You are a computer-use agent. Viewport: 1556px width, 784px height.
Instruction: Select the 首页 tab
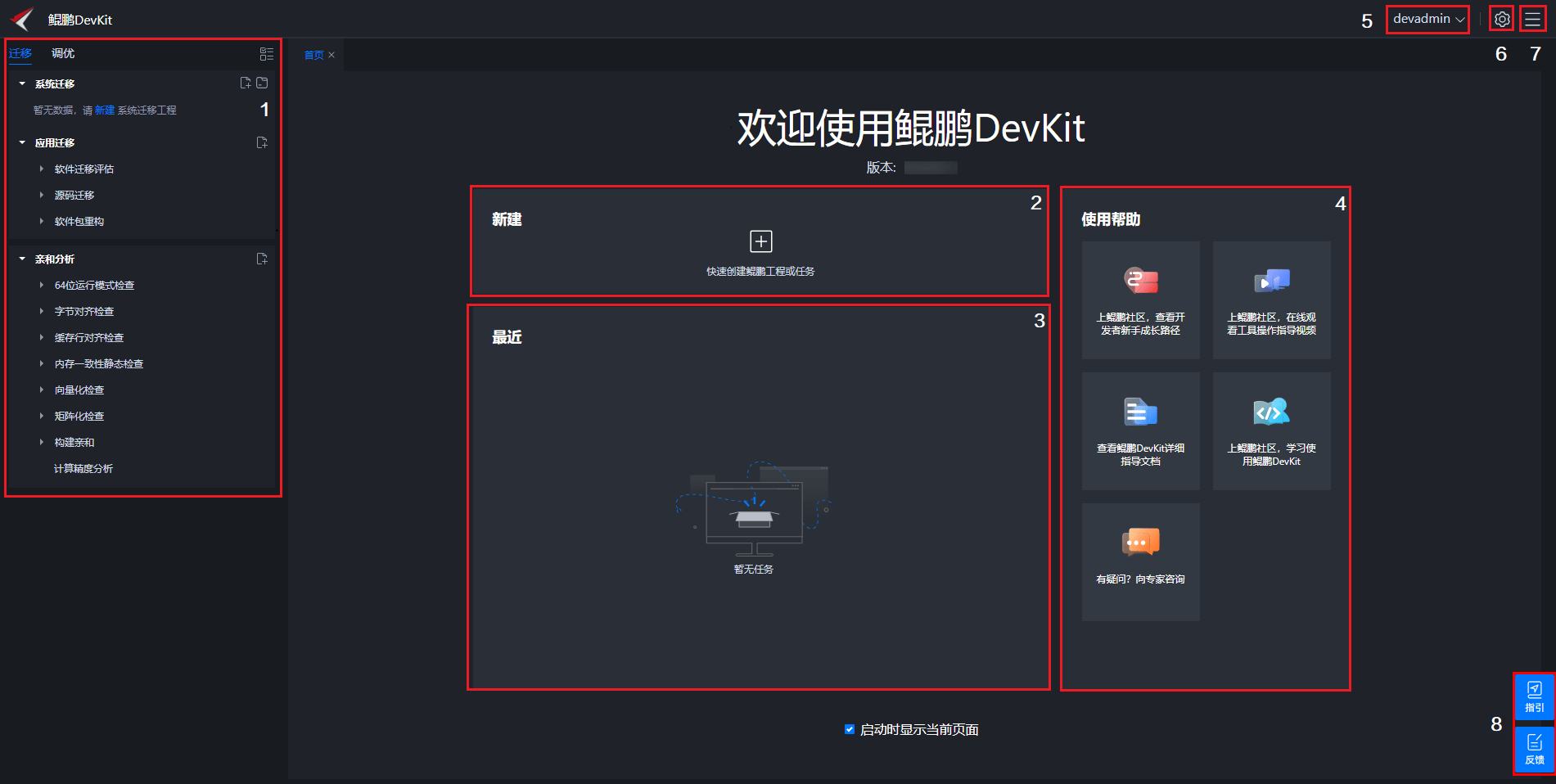click(x=314, y=55)
